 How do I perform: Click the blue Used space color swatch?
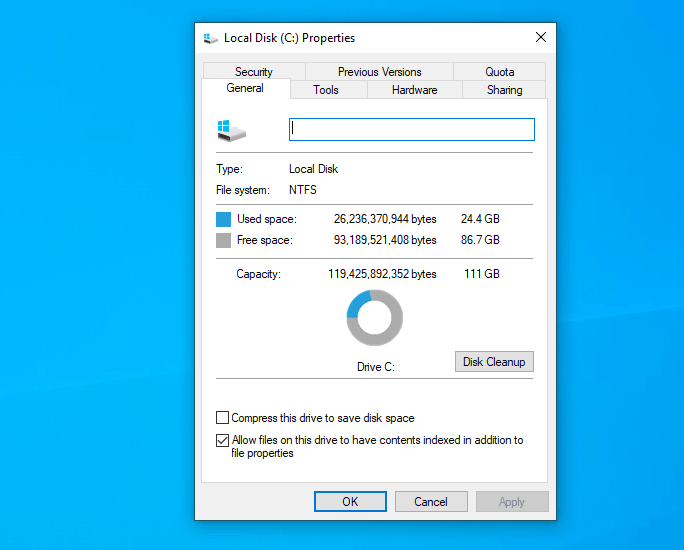223,219
